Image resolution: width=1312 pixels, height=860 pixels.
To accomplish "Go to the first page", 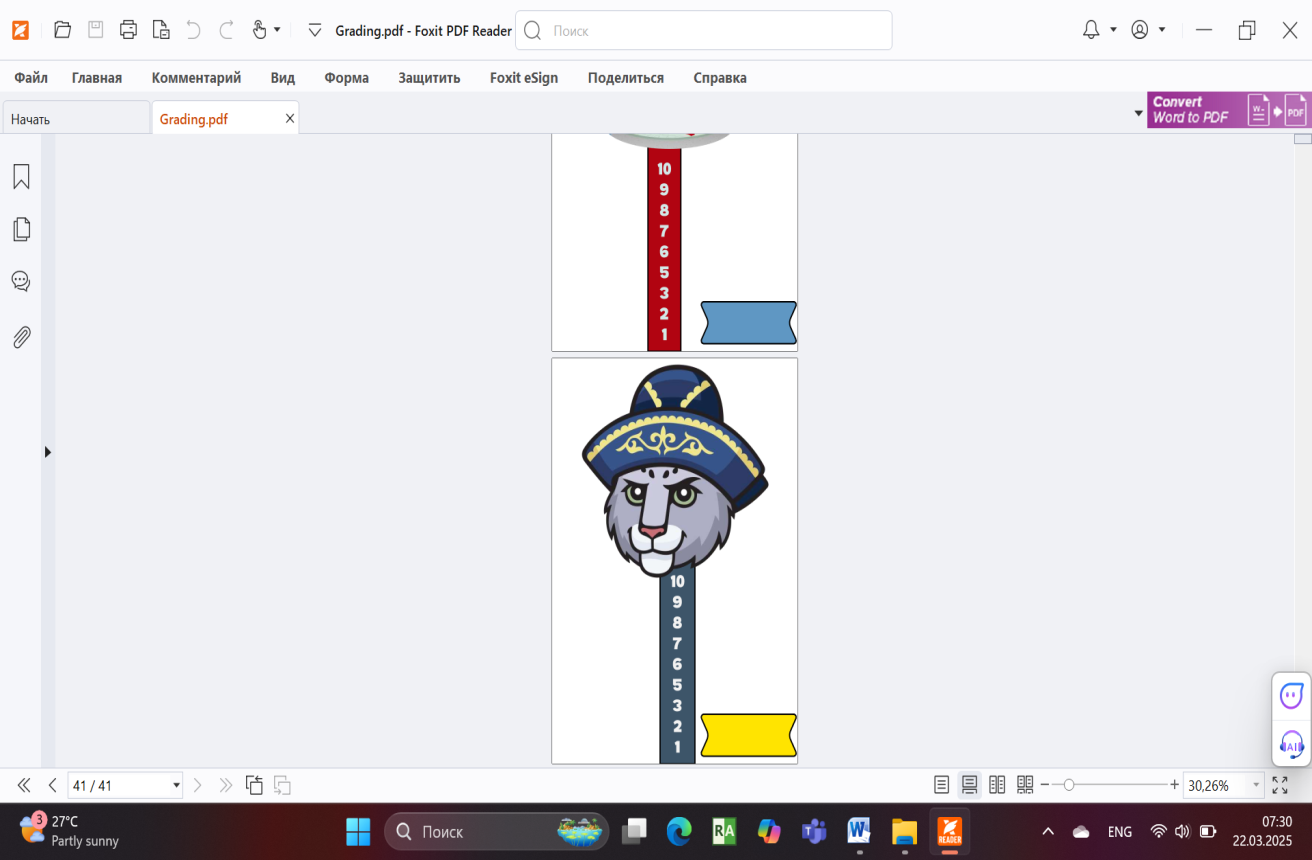I will tap(24, 785).
